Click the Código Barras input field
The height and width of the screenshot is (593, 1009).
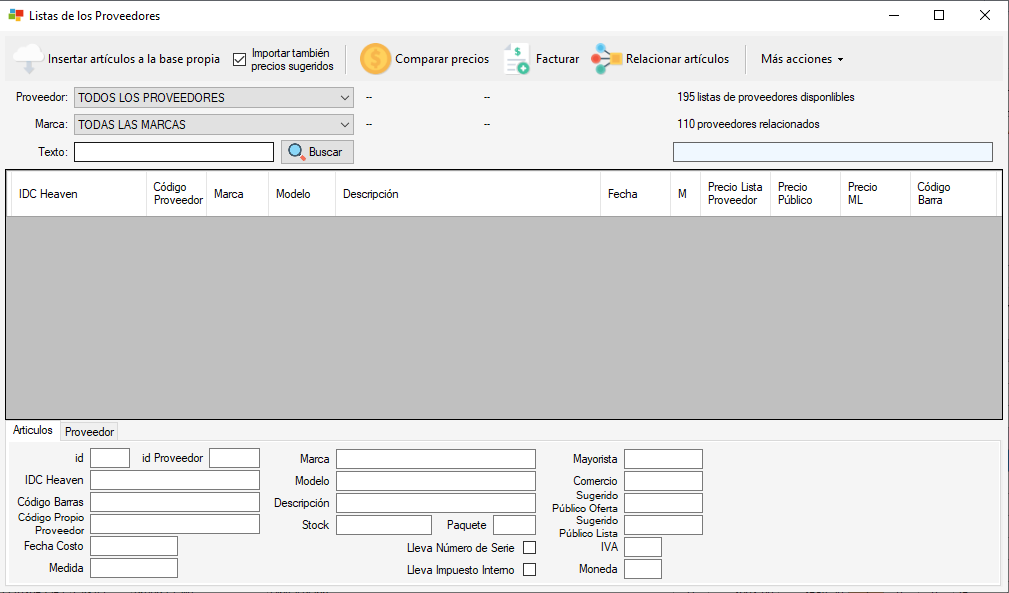coord(175,502)
